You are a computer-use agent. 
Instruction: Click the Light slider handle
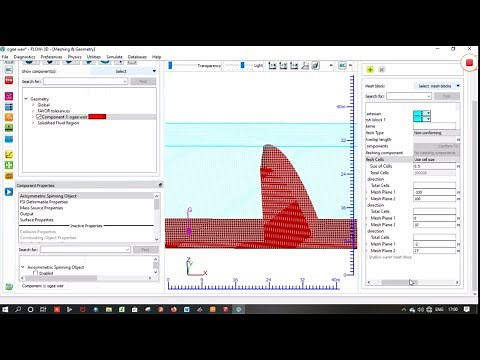coord(243,65)
